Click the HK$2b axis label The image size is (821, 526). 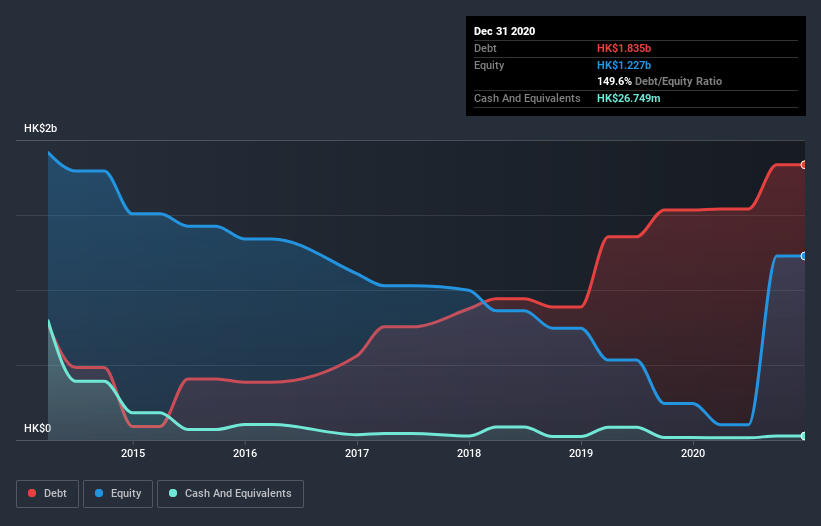[x=40, y=129]
